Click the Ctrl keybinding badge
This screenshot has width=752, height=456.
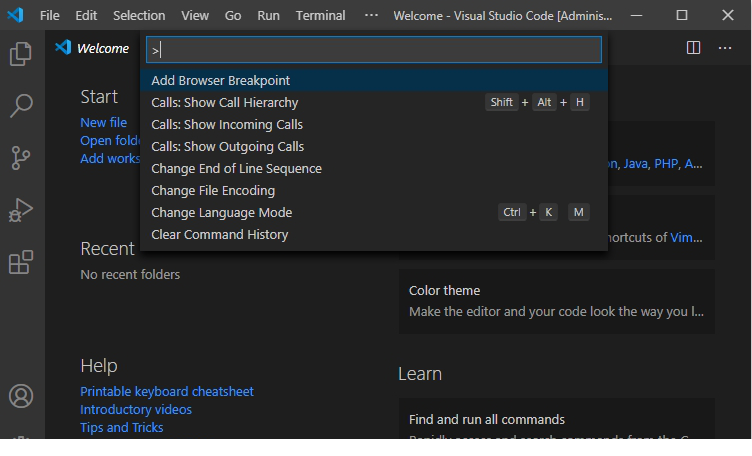click(x=512, y=212)
